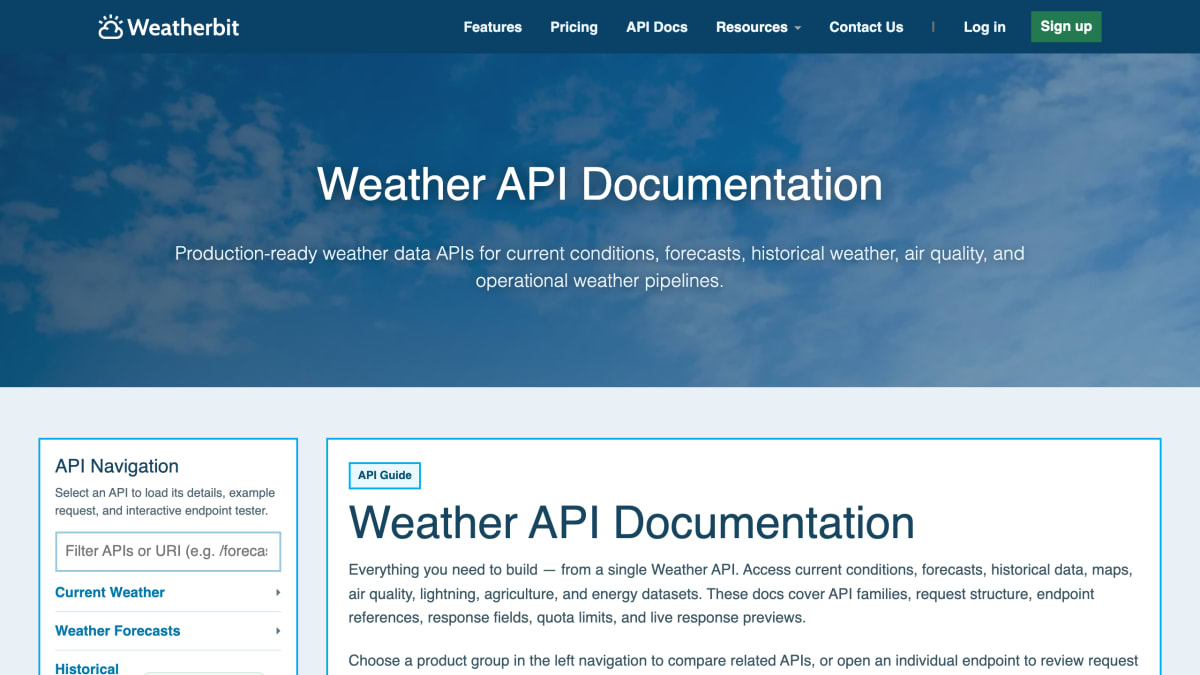Focus the Filter APIs or URI field
Viewport: 1200px width, 675px height.
(168, 551)
